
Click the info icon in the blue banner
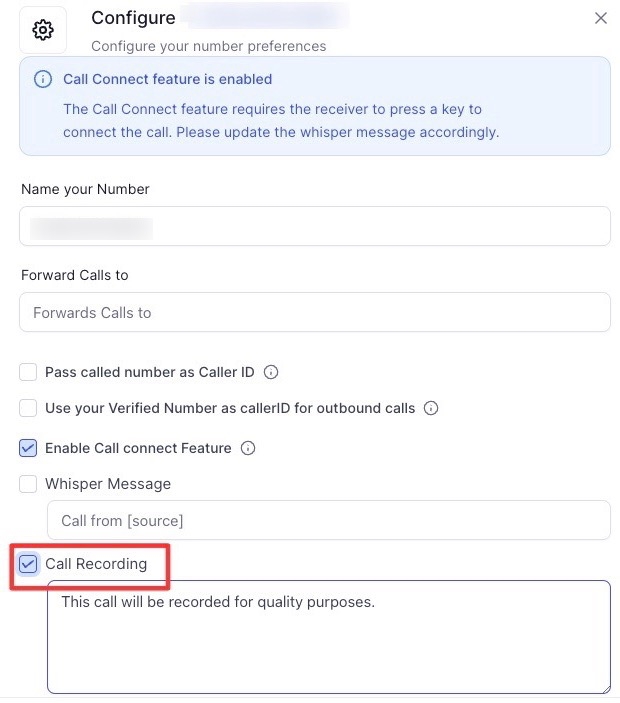click(42, 79)
